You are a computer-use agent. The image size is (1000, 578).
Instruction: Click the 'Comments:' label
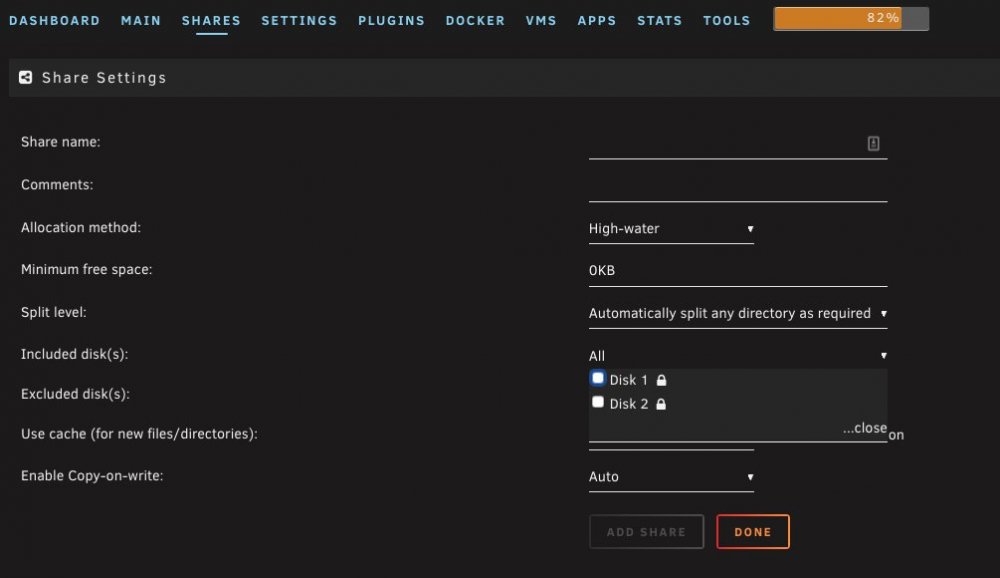[x=57, y=185]
